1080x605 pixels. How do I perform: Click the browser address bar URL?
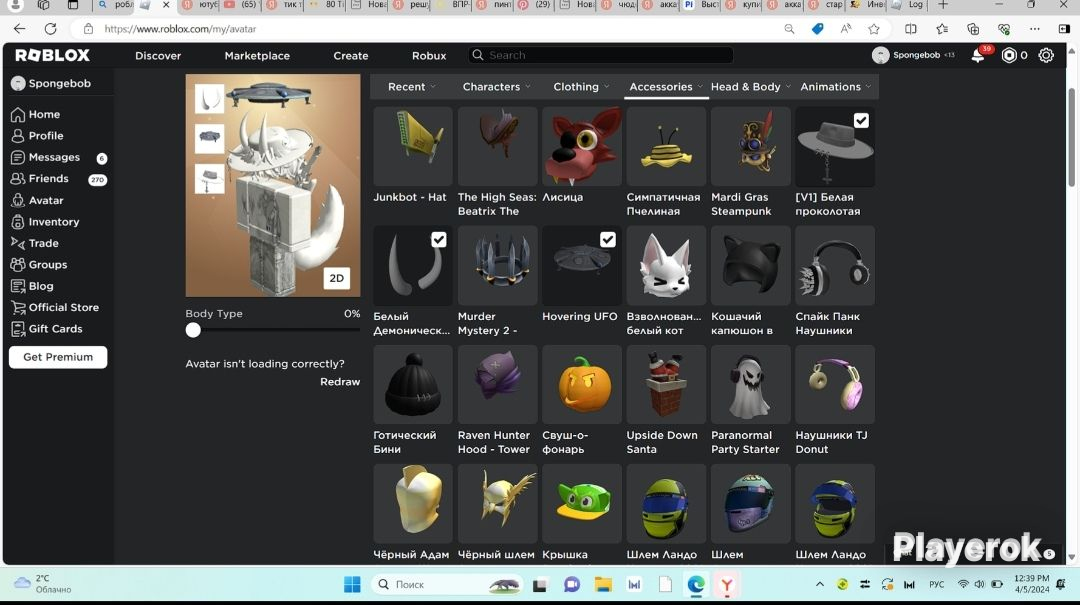[x=180, y=29]
